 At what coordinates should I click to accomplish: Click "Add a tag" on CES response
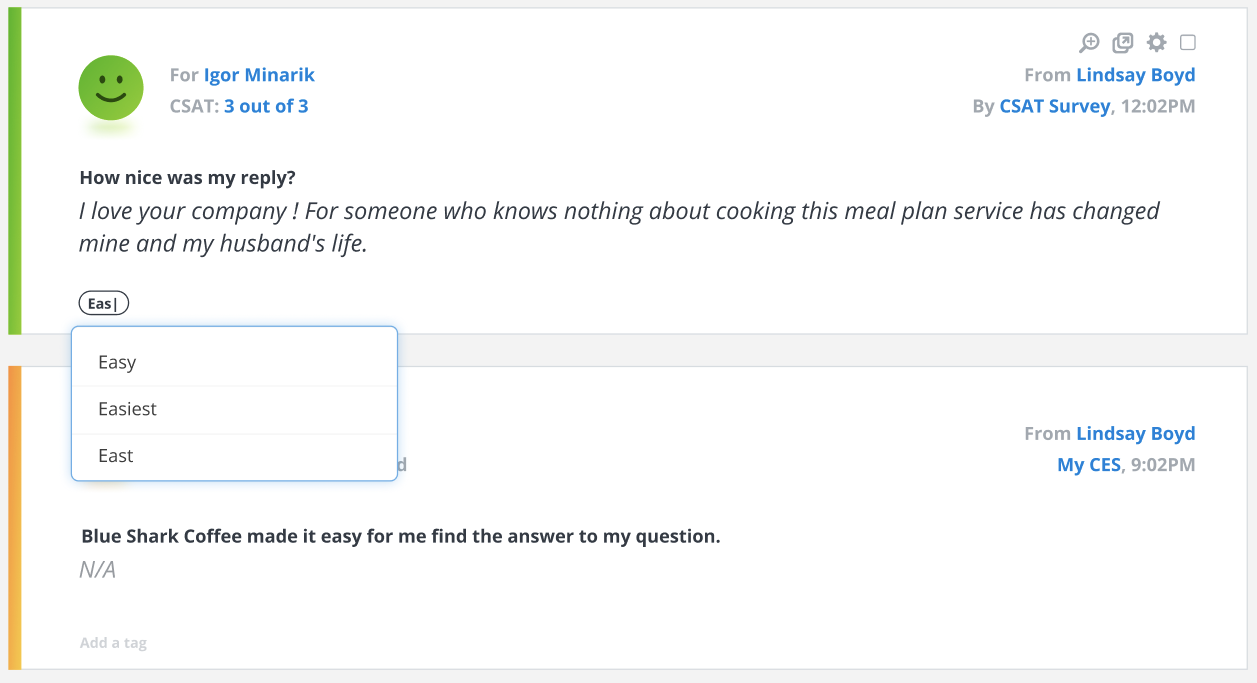(x=113, y=643)
